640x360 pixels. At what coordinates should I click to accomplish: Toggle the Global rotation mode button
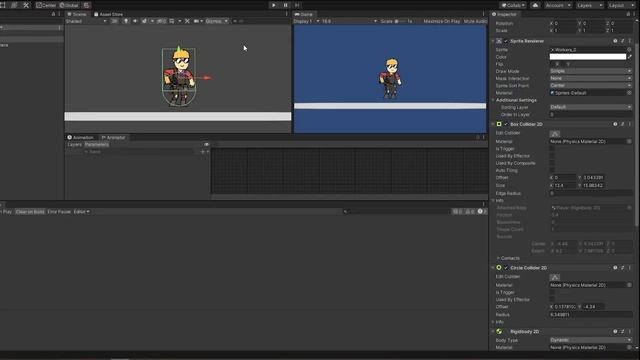[69, 5]
